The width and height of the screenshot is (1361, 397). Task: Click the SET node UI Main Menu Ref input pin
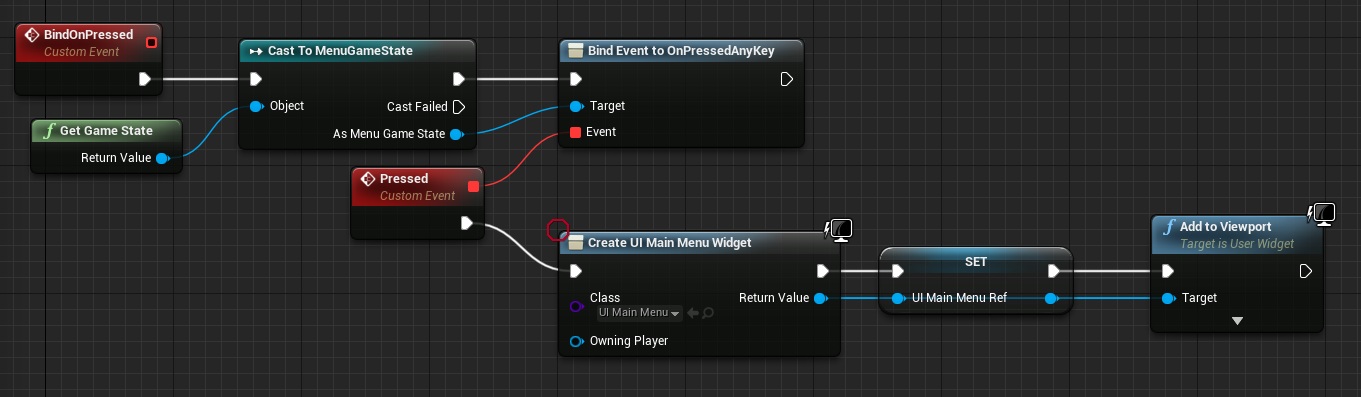[x=897, y=298]
